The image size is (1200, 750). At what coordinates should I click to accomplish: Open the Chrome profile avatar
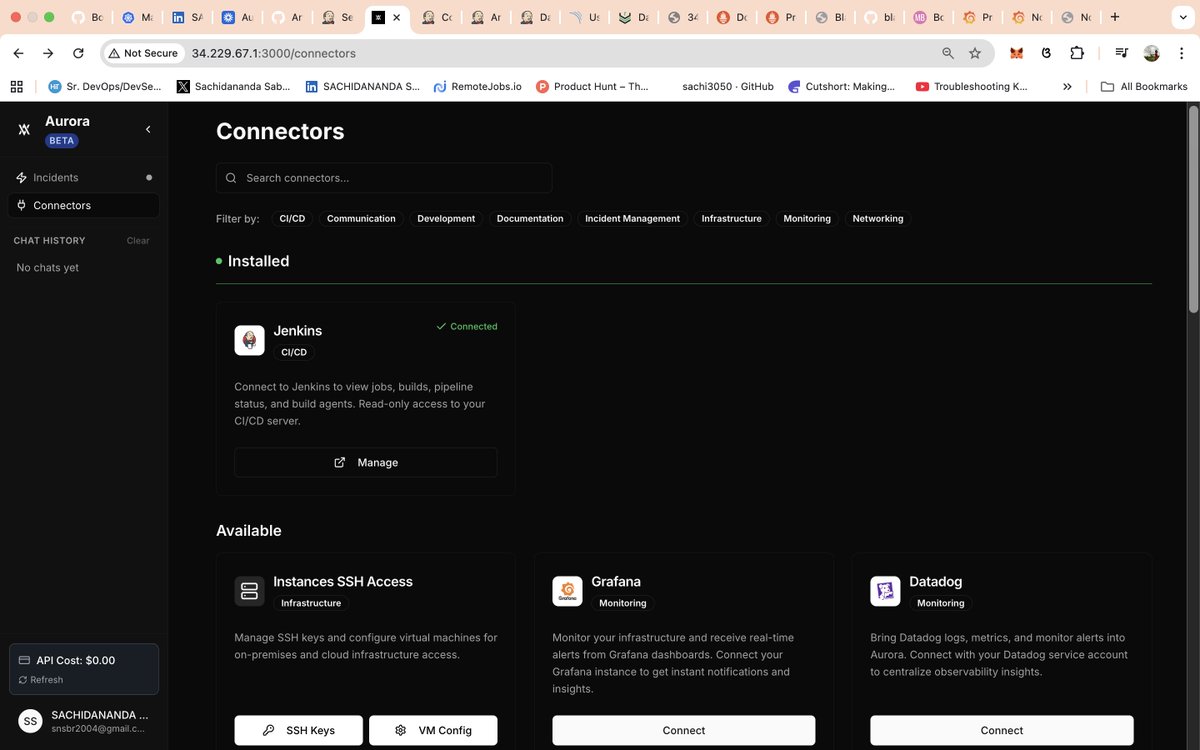(1152, 53)
